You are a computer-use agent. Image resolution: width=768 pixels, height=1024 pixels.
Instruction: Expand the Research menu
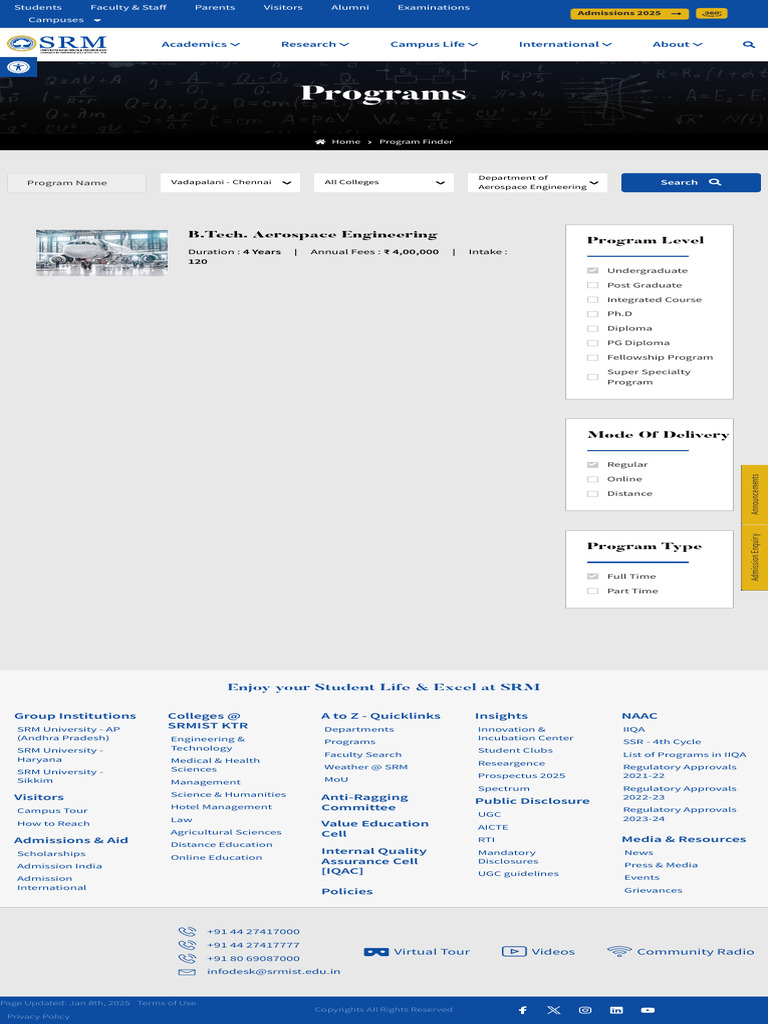coord(315,44)
